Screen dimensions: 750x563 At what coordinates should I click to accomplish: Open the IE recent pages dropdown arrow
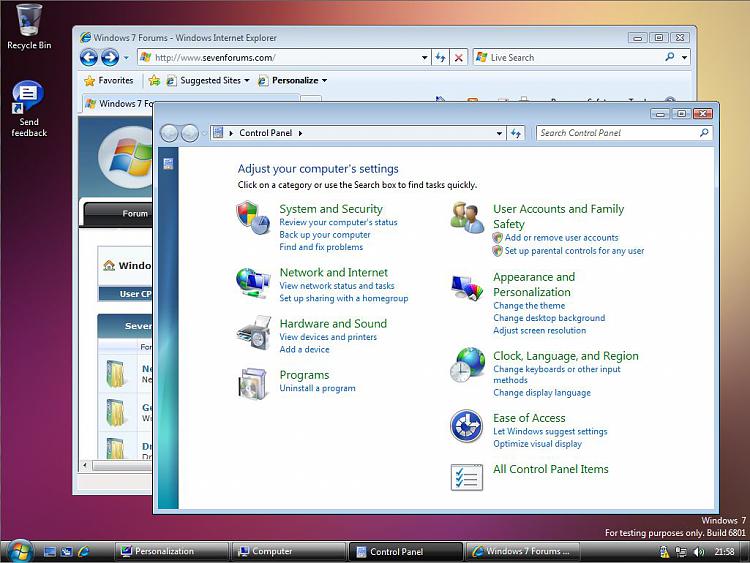click(x=126, y=58)
